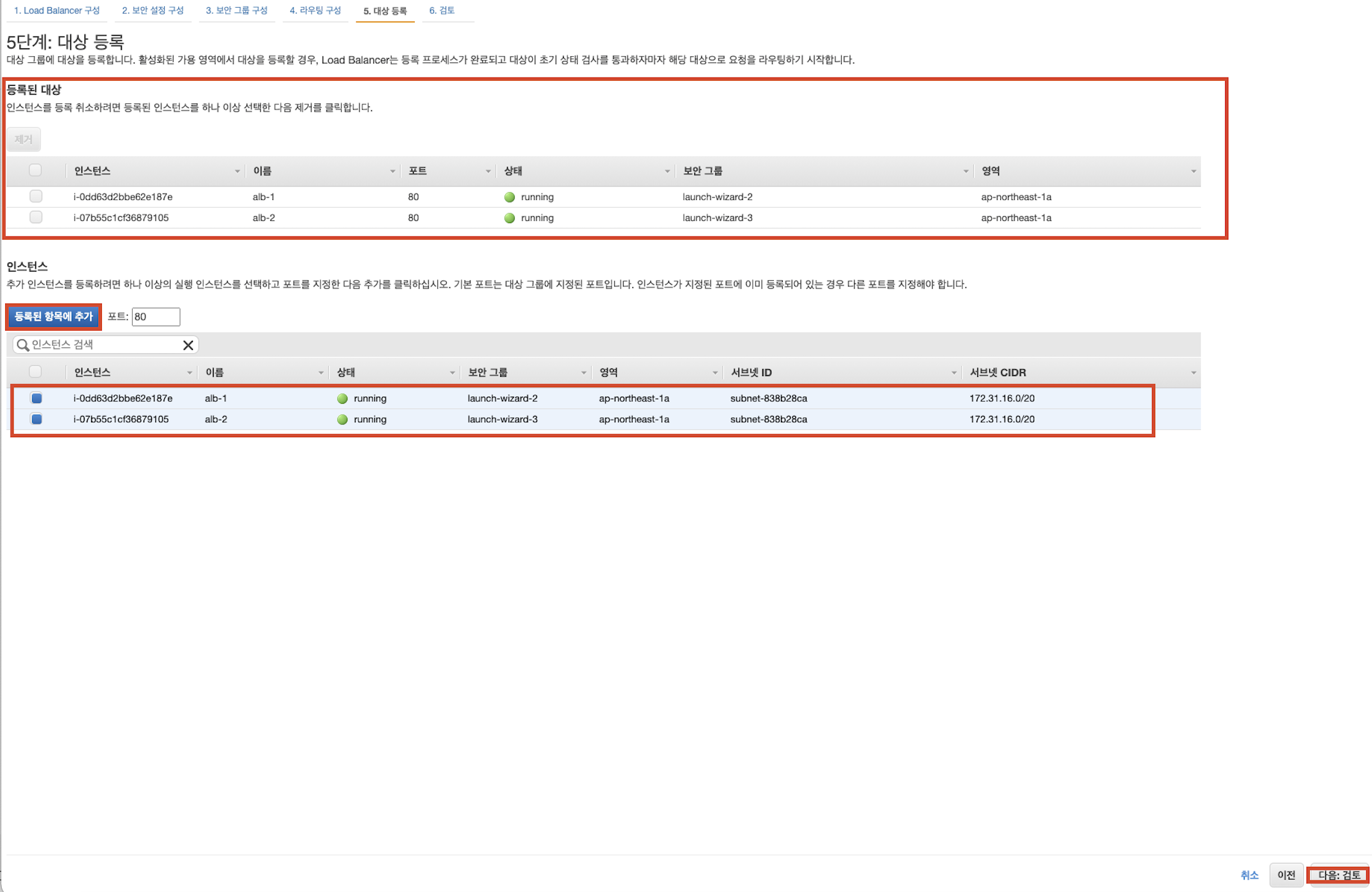Proceed with the 다음: 검토 button
Image resolution: width=1372 pixels, height=892 pixels.
pos(1339,875)
